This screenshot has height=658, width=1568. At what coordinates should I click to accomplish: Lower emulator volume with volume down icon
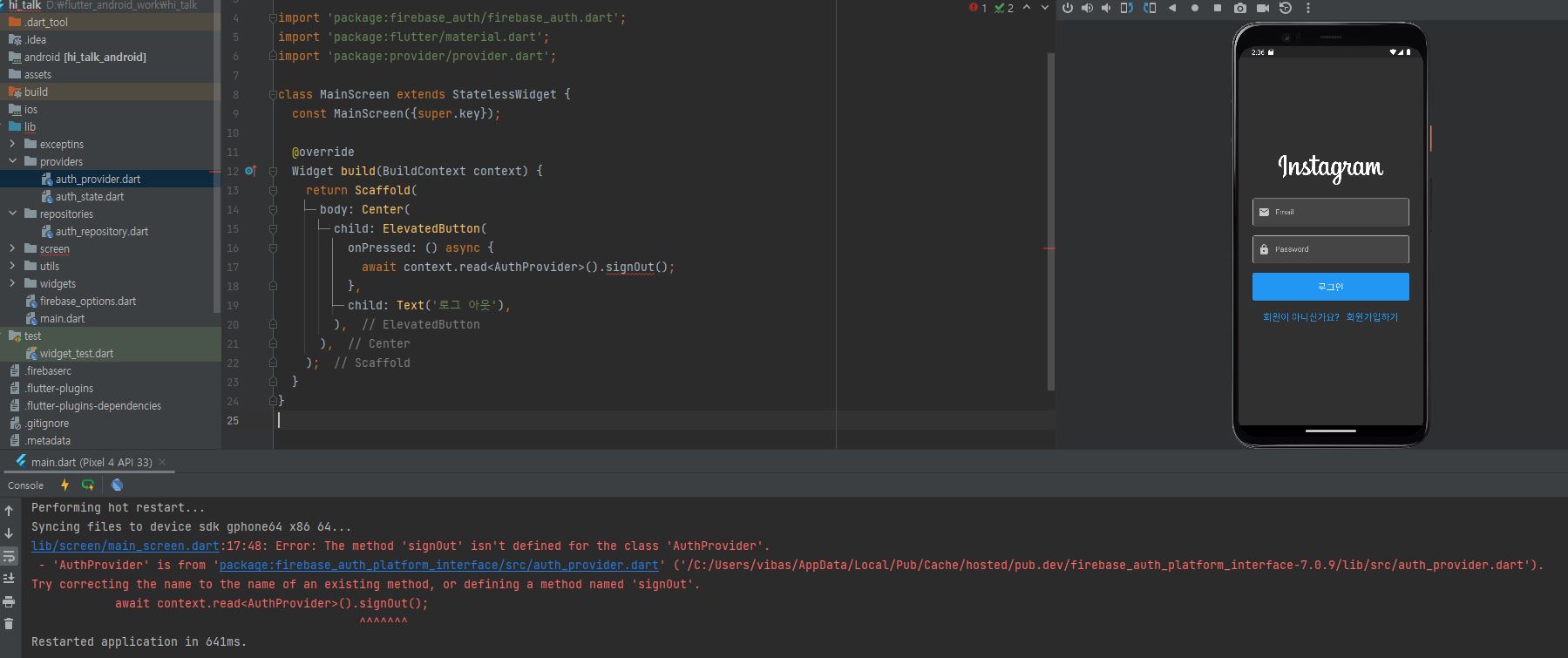[1106, 8]
